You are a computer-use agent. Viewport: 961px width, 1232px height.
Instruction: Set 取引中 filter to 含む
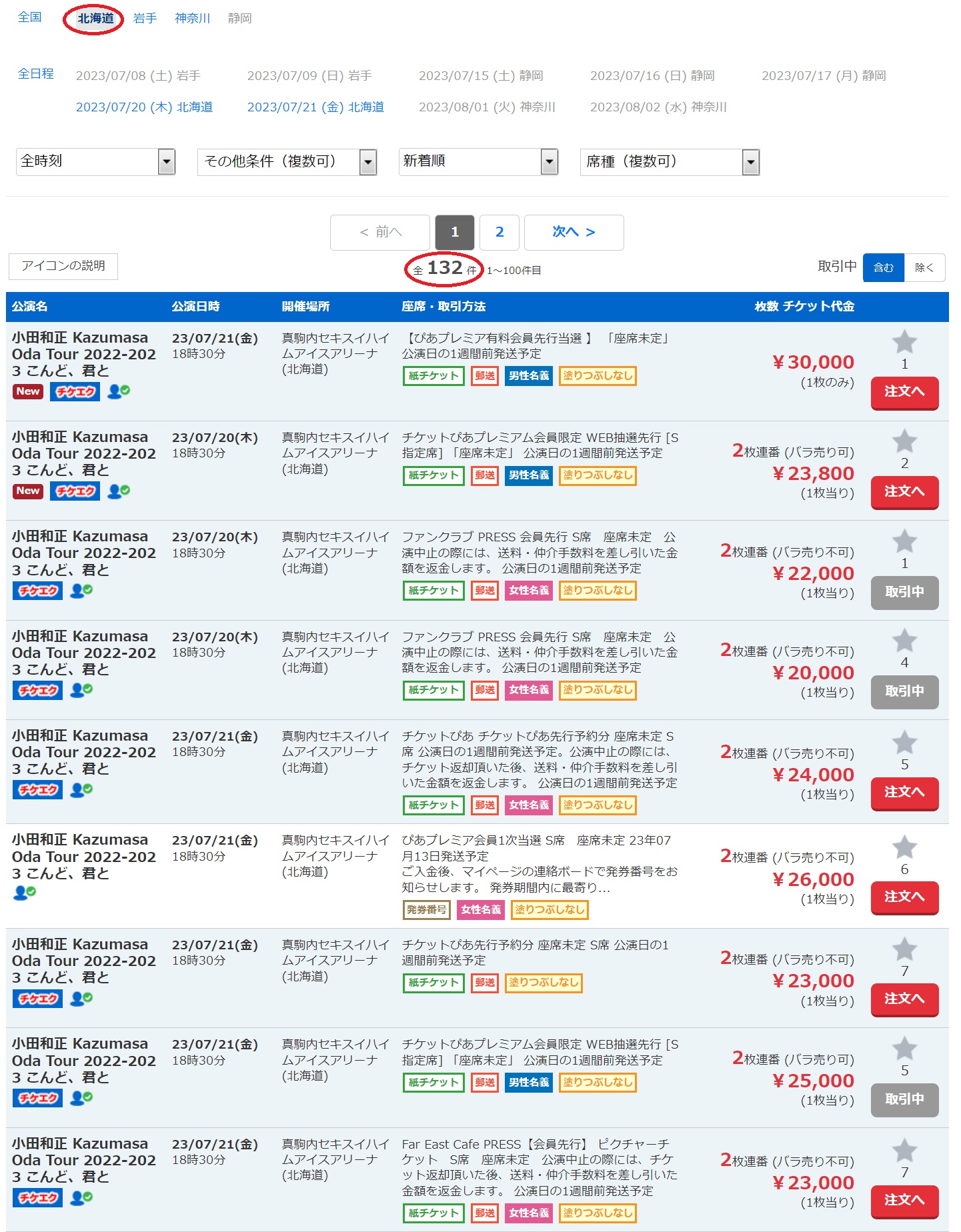[x=882, y=268]
